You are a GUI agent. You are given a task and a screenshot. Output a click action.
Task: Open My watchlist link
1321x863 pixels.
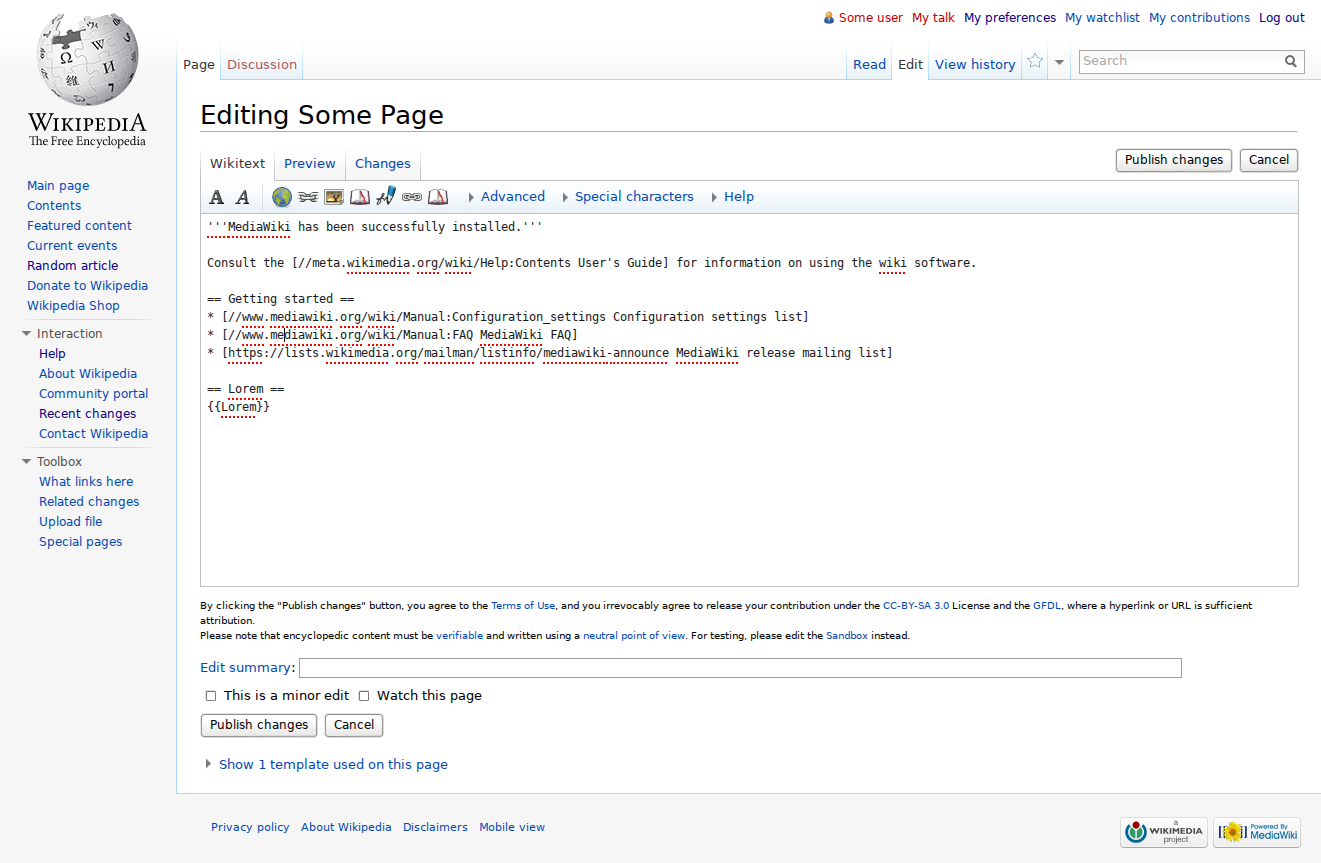1102,18
